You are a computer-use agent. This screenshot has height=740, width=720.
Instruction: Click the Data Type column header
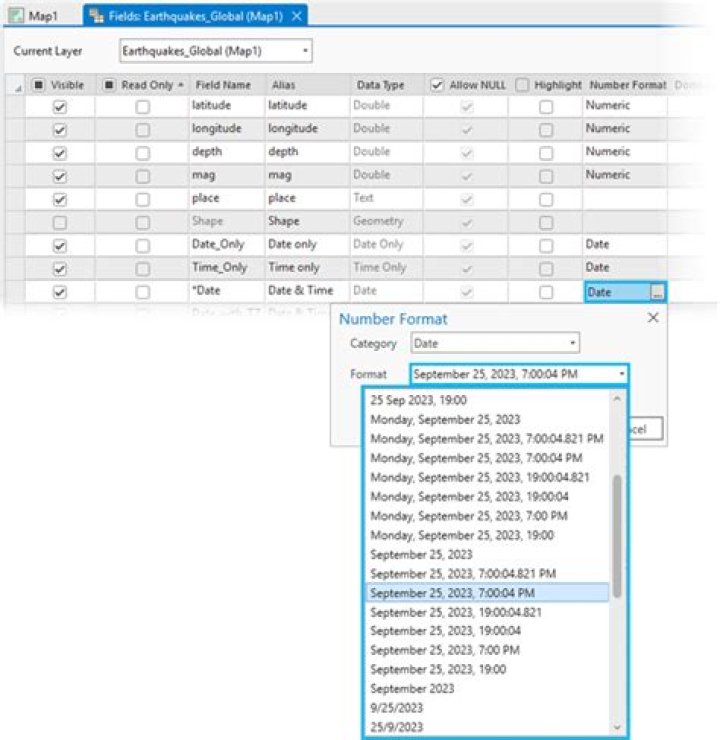click(380, 85)
